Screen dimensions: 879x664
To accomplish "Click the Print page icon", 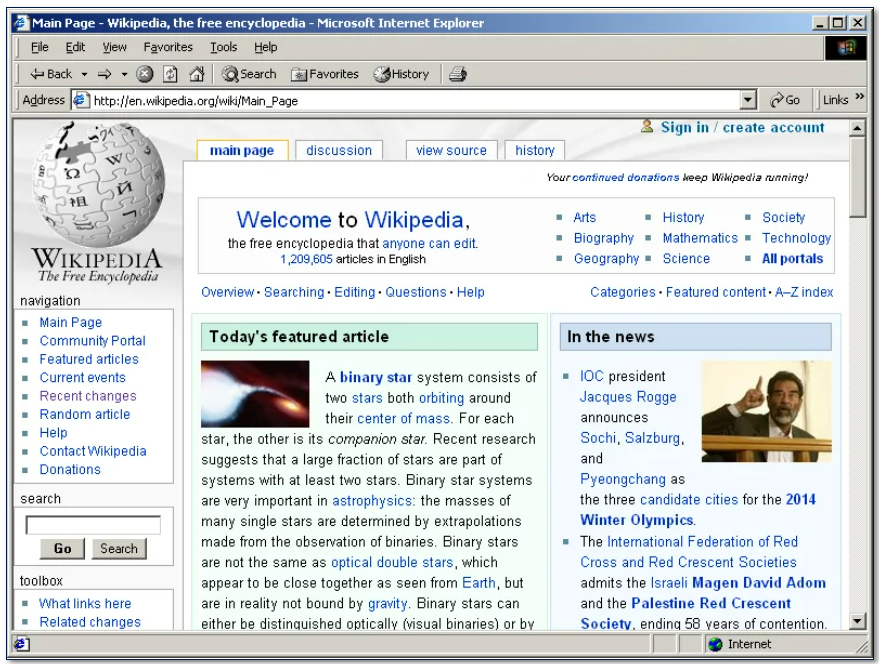I will click(456, 73).
